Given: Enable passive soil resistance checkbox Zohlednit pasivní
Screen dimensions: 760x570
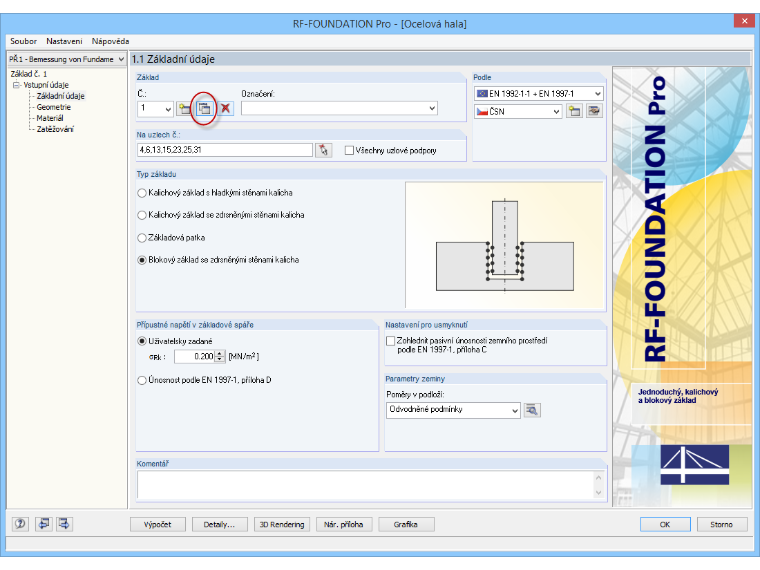Looking at the screenshot, I should click(x=390, y=341).
